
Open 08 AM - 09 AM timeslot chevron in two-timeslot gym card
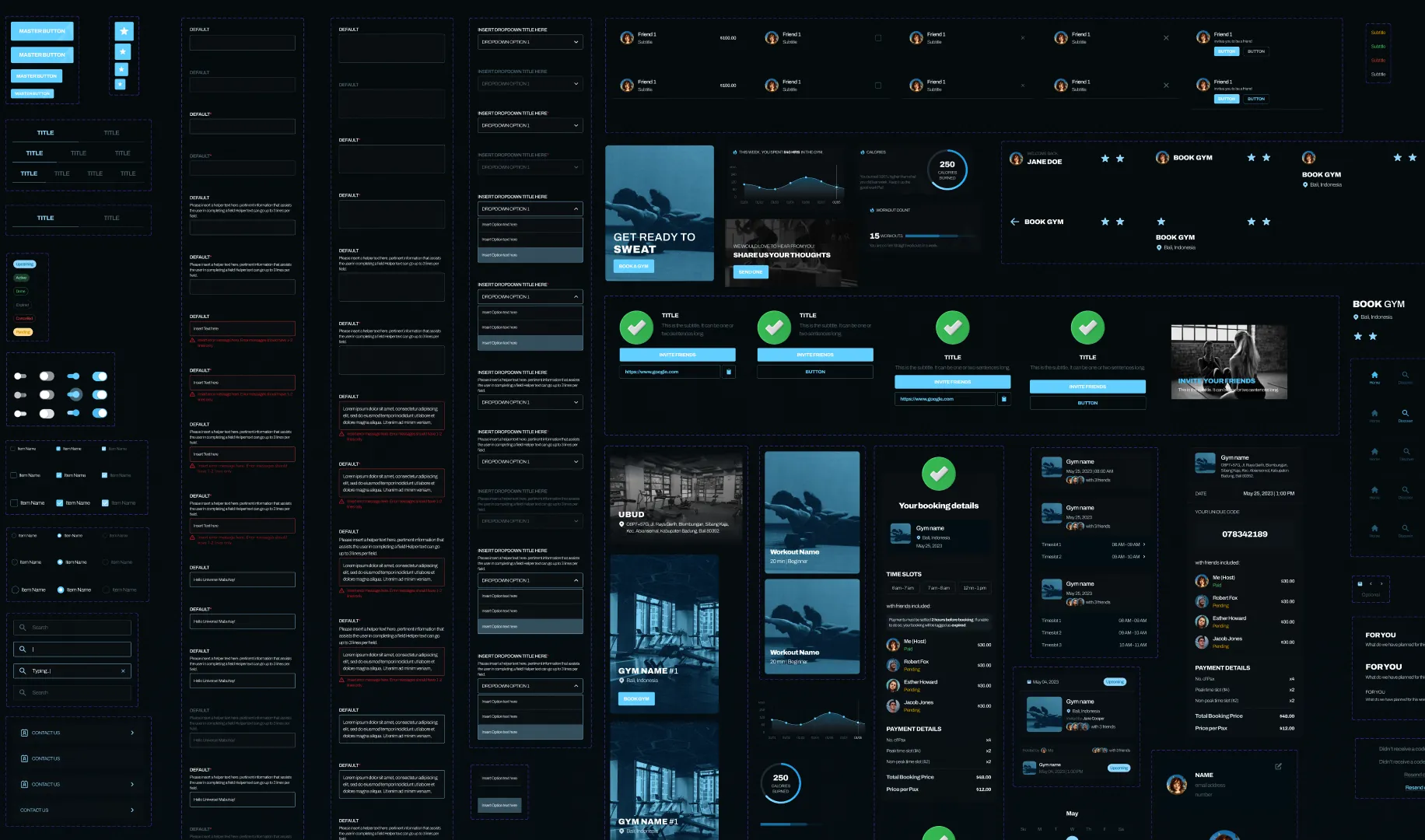tap(1144, 544)
